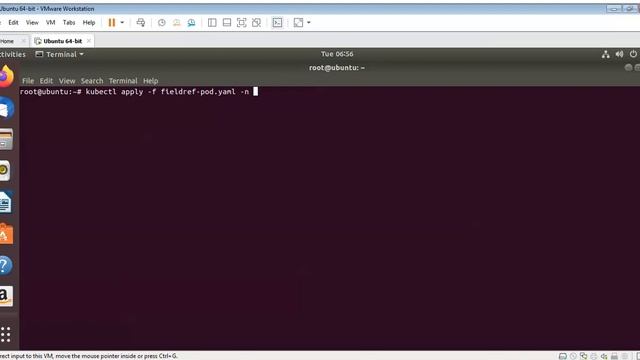
Task: Open VMware Help menu
Action: tap(89, 22)
